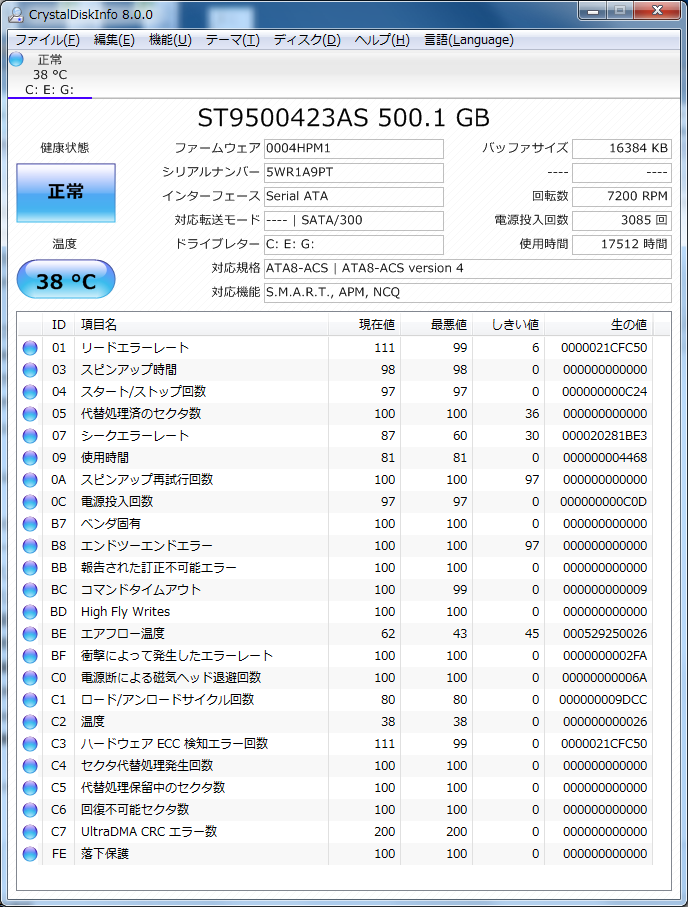This screenshot has width=688, height=907.
Task: Open the 機能(U) menu
Action: 170,40
